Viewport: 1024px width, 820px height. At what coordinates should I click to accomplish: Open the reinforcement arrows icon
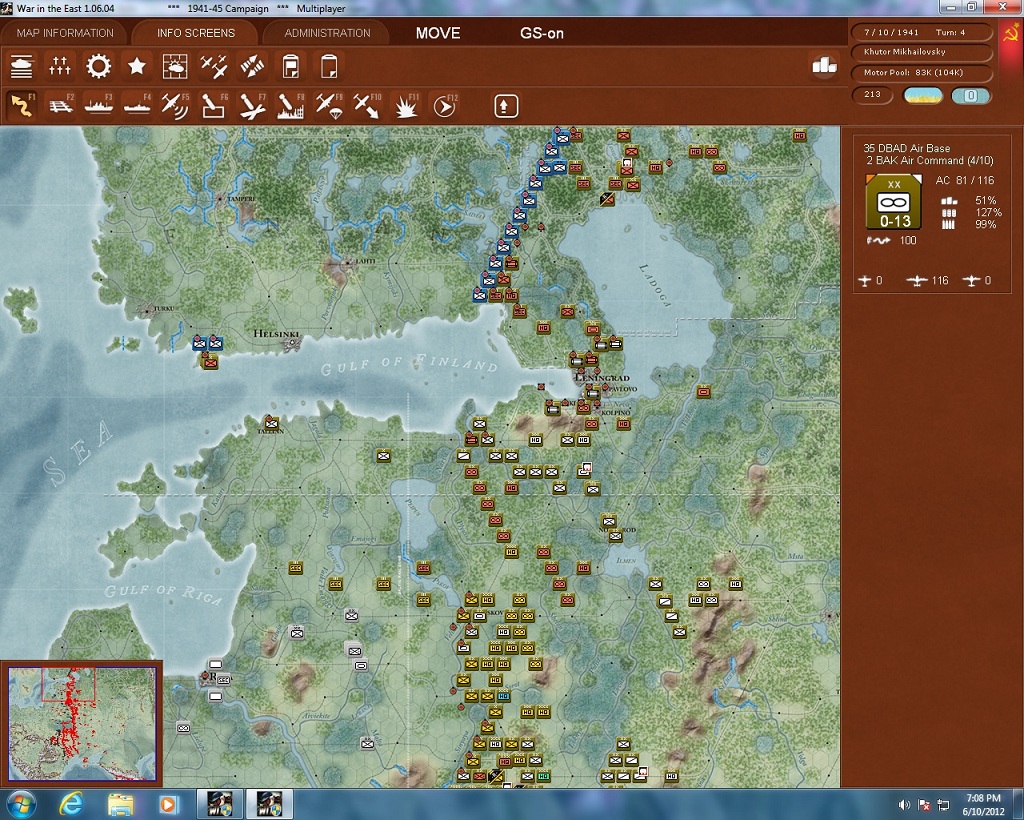tap(252, 66)
